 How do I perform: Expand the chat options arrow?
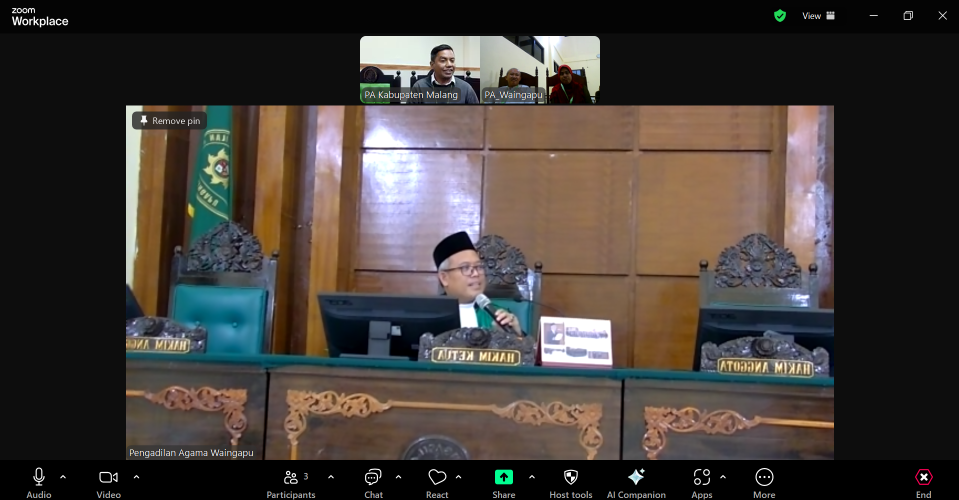398,477
